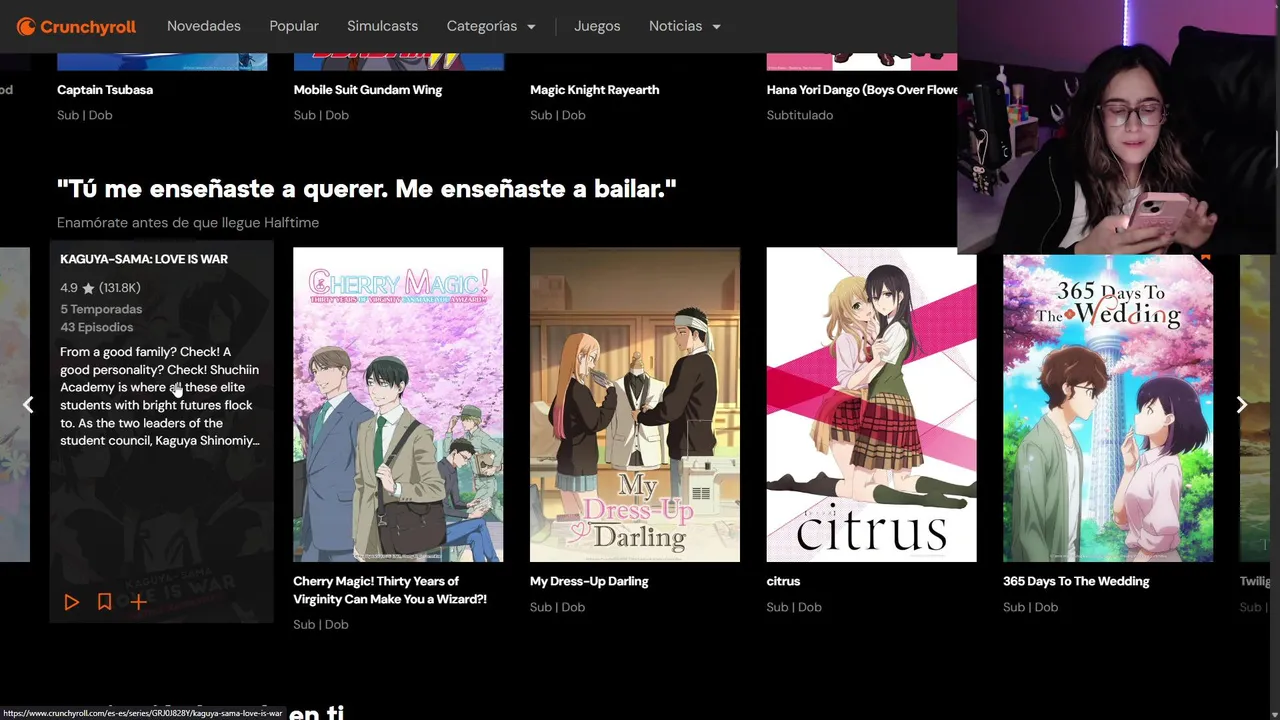Open the citrus poster
This screenshot has height=720, width=1280.
tap(871, 405)
